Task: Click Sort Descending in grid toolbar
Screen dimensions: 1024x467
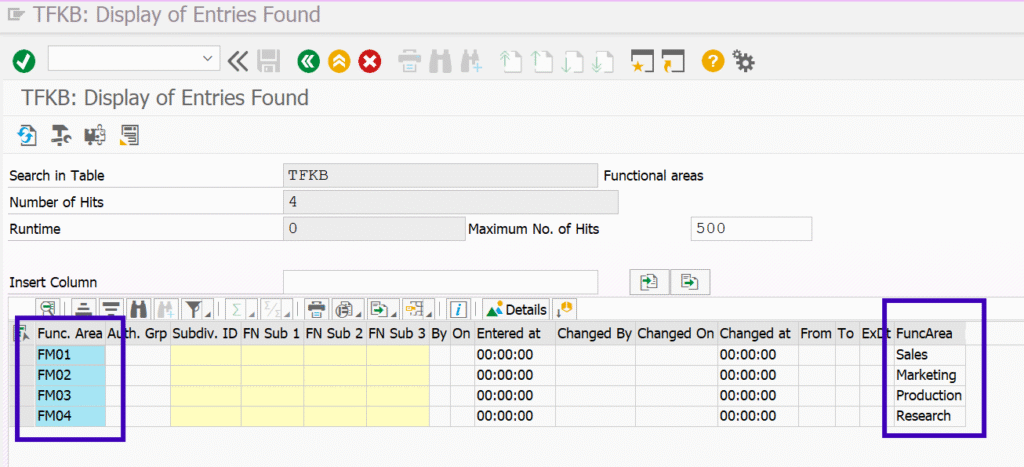Action: [x=112, y=308]
